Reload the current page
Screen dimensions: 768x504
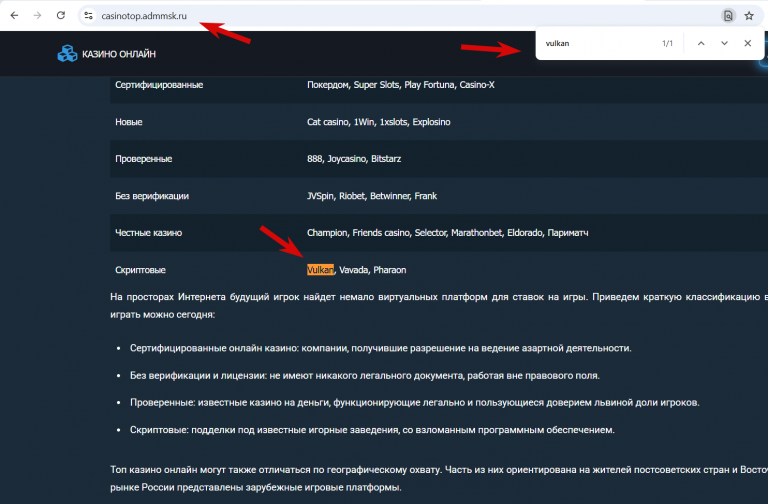pos(61,15)
